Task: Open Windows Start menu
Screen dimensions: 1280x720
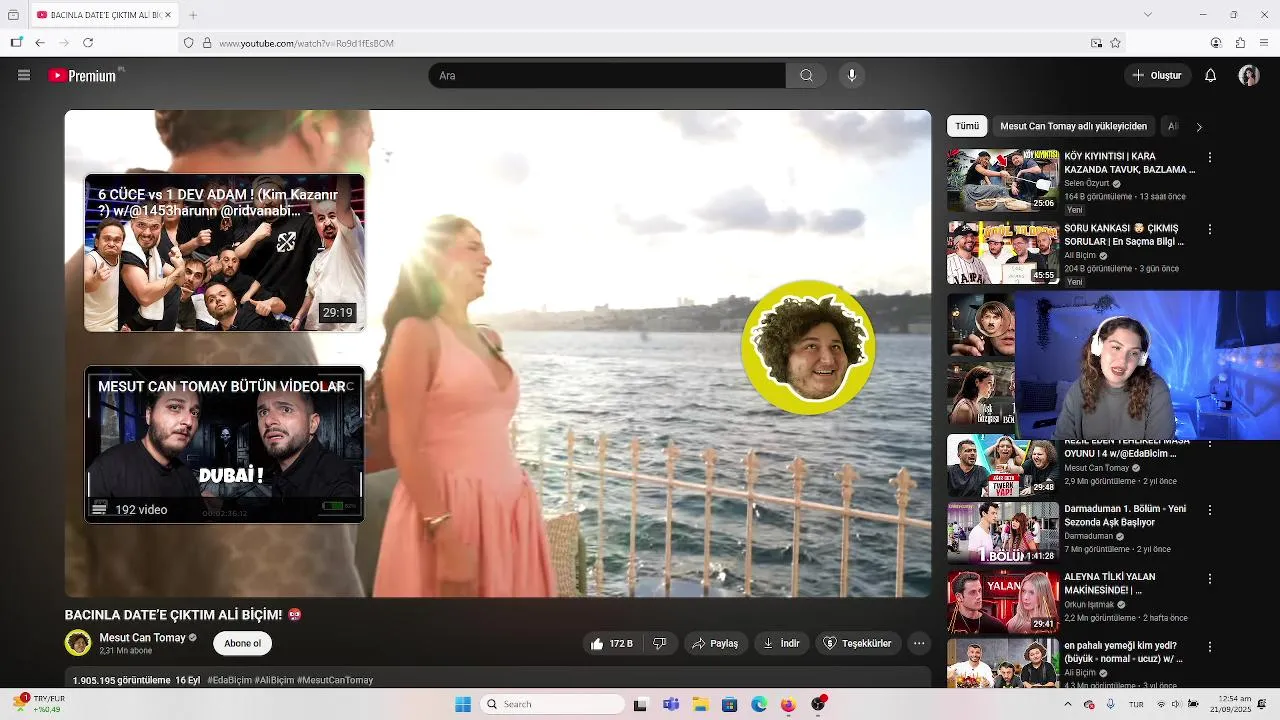Action: (463, 704)
